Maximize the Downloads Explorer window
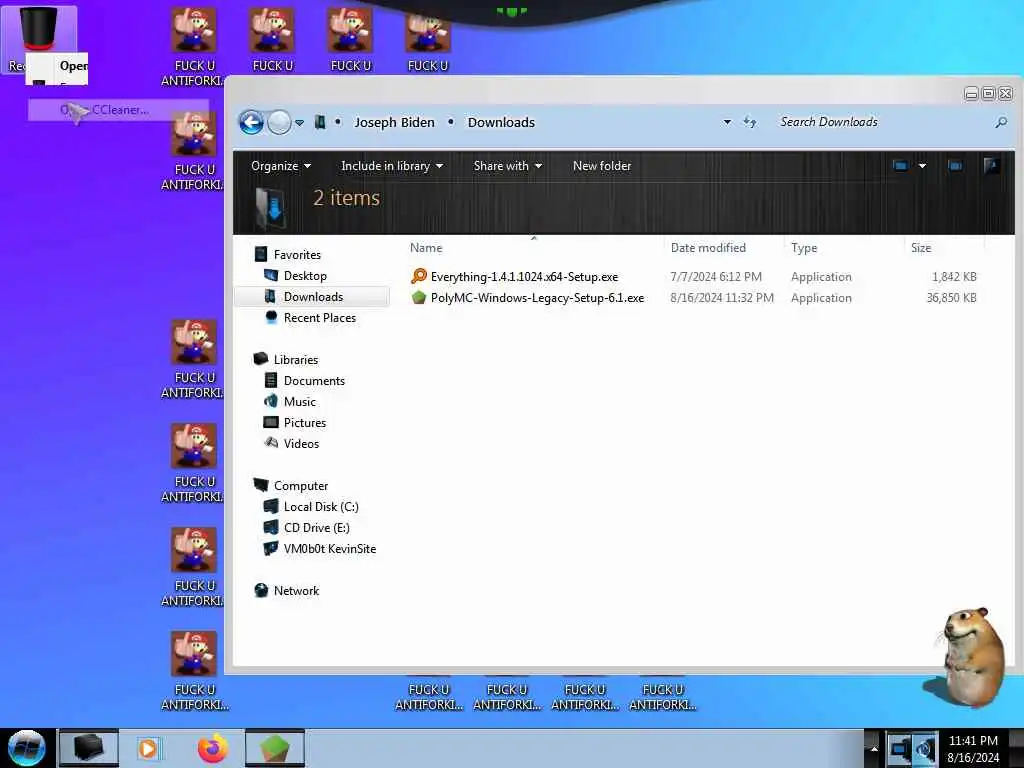The height and width of the screenshot is (768, 1024). click(988, 93)
